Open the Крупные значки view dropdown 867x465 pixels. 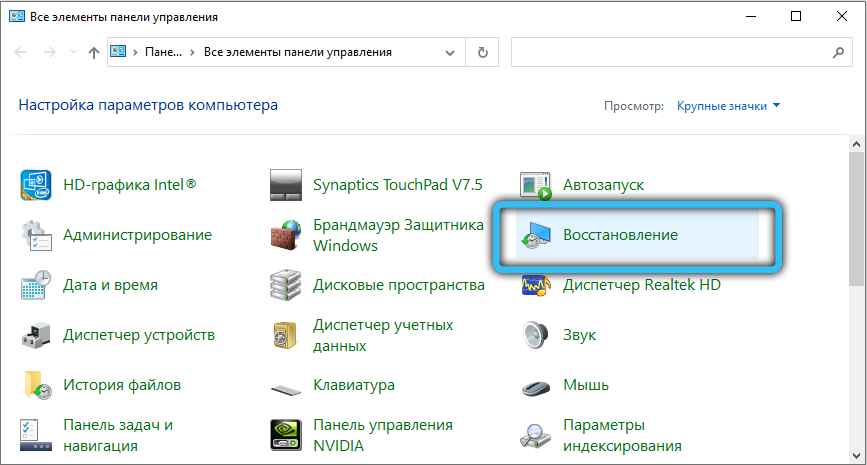728,106
